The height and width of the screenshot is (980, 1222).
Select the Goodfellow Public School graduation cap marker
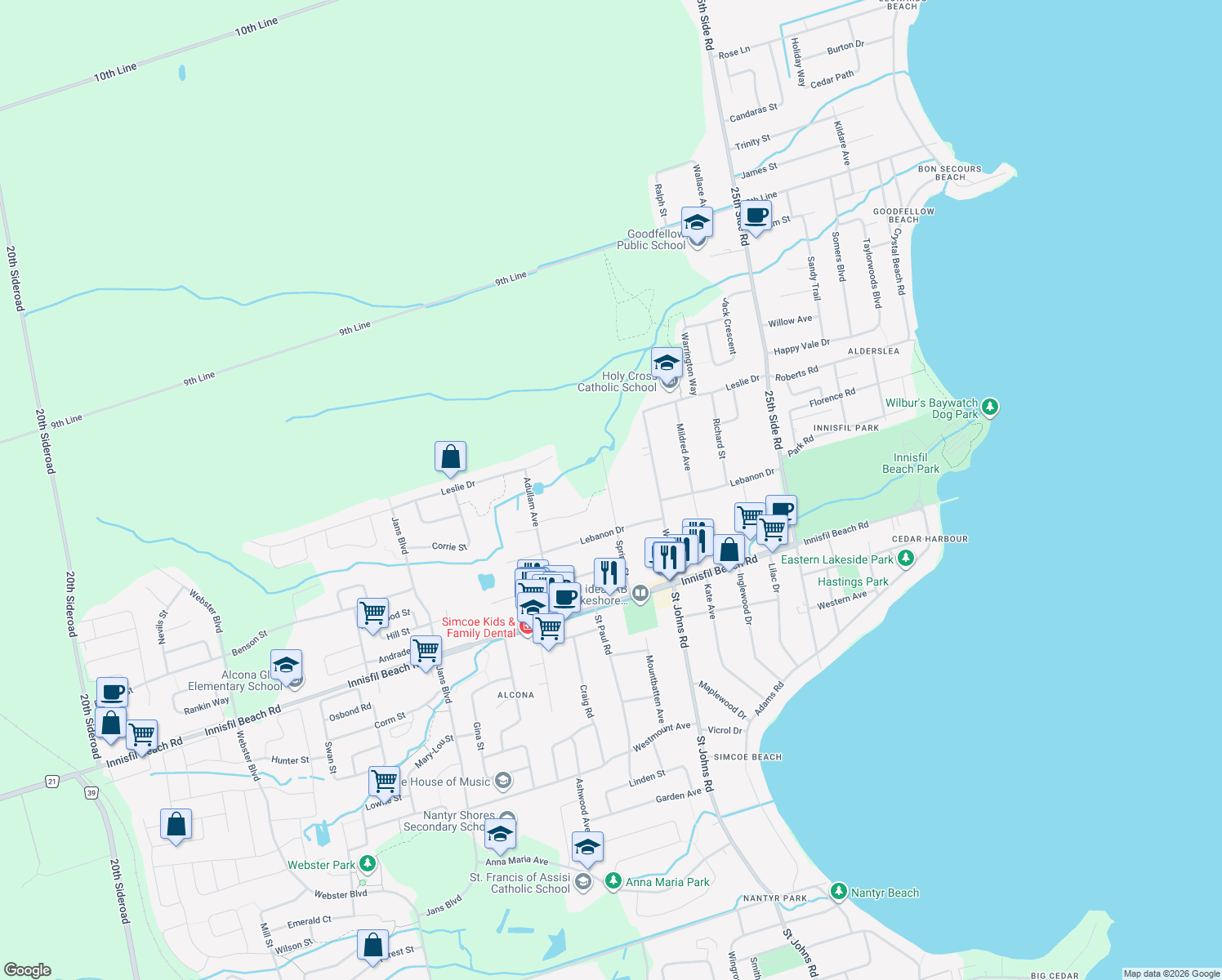point(696,221)
